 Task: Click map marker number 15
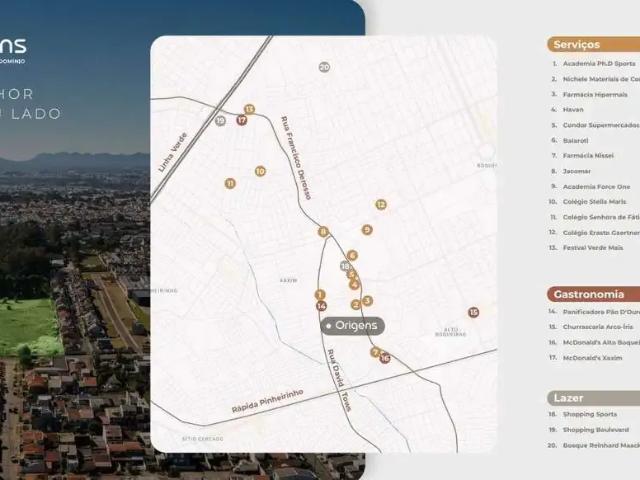473,312
